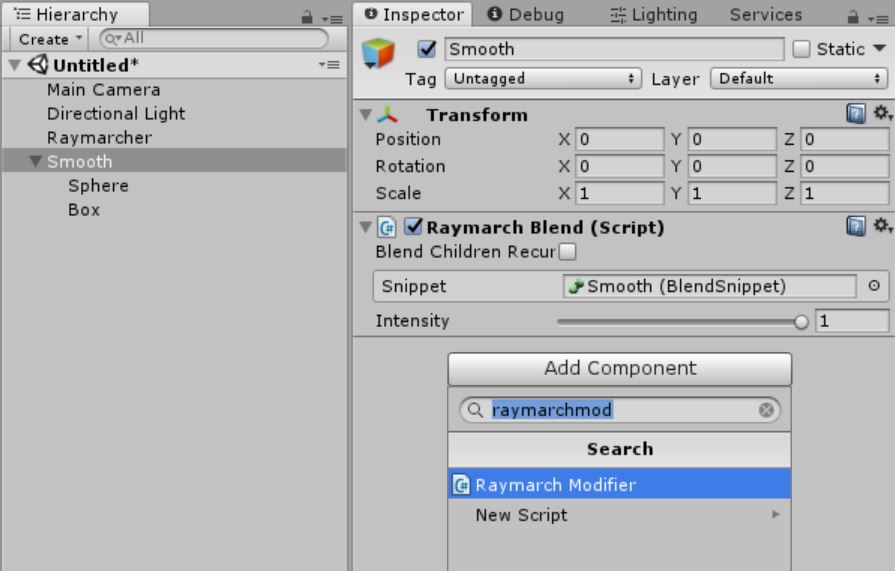895x571 pixels.
Task: Select Sphere child in Hierarchy
Action: click(x=174, y=186)
